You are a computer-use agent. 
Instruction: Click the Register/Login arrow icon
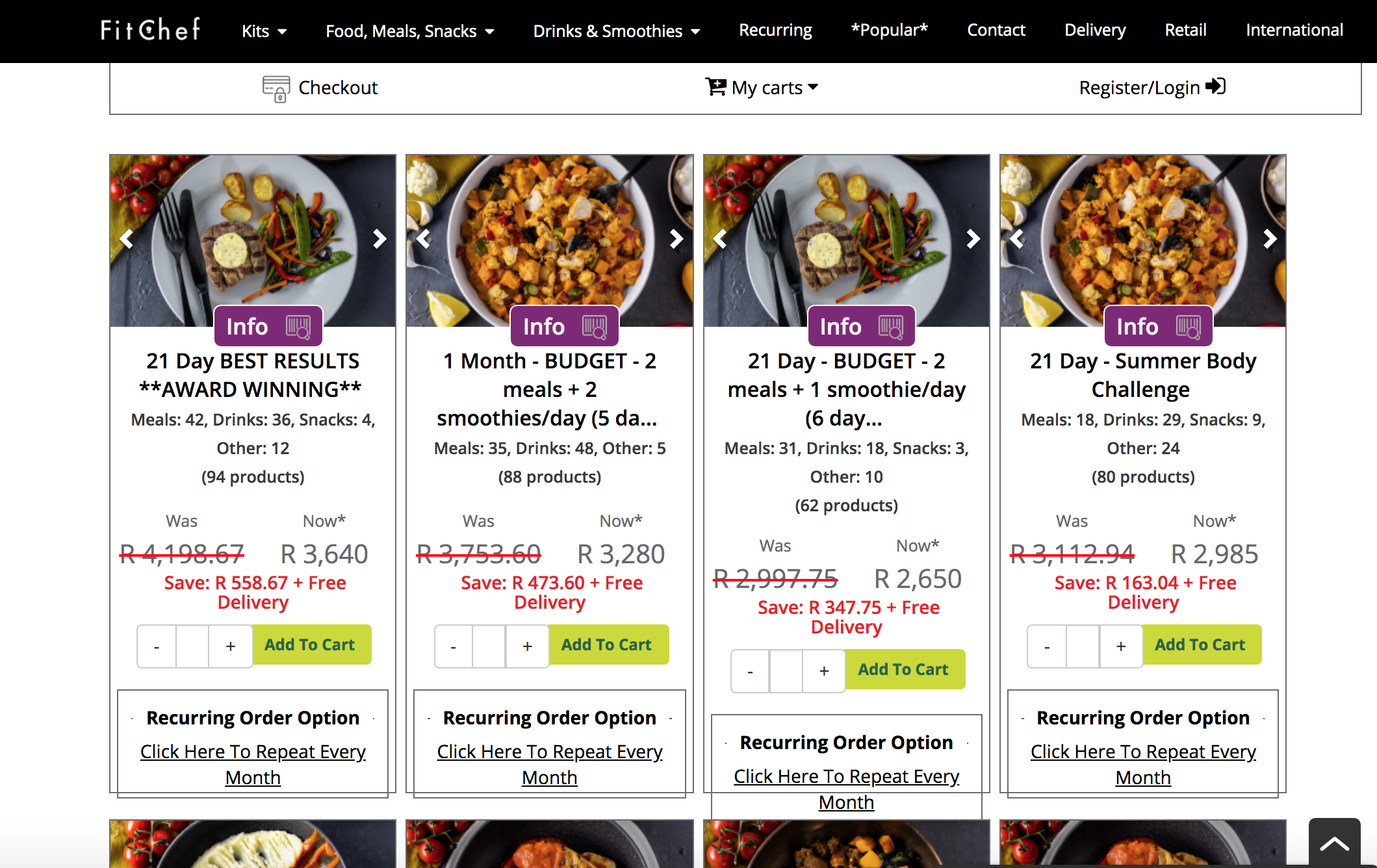click(x=1215, y=86)
